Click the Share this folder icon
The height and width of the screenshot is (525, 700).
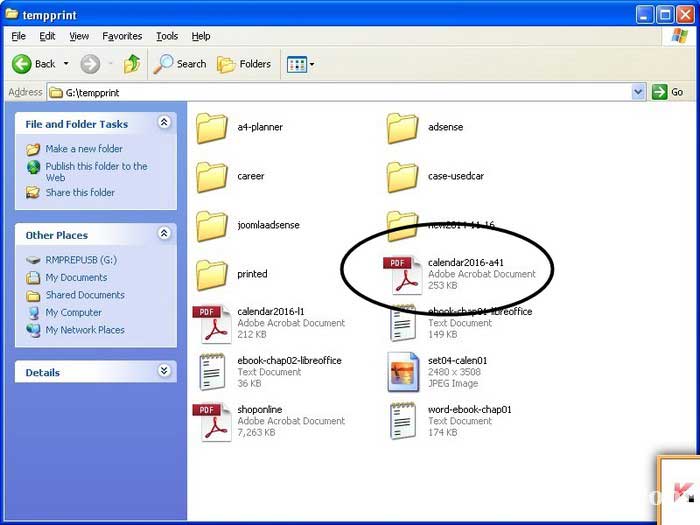pos(33,192)
